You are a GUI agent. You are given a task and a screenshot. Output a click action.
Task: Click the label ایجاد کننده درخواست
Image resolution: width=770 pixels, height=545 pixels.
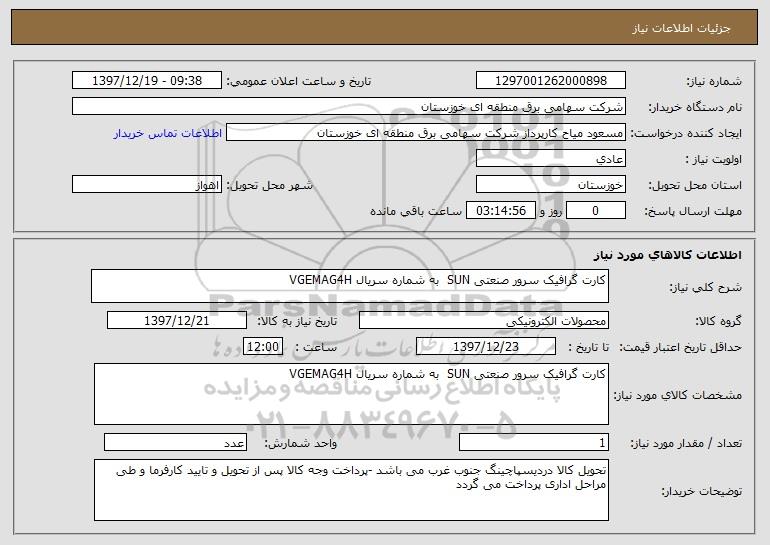tap(686, 133)
